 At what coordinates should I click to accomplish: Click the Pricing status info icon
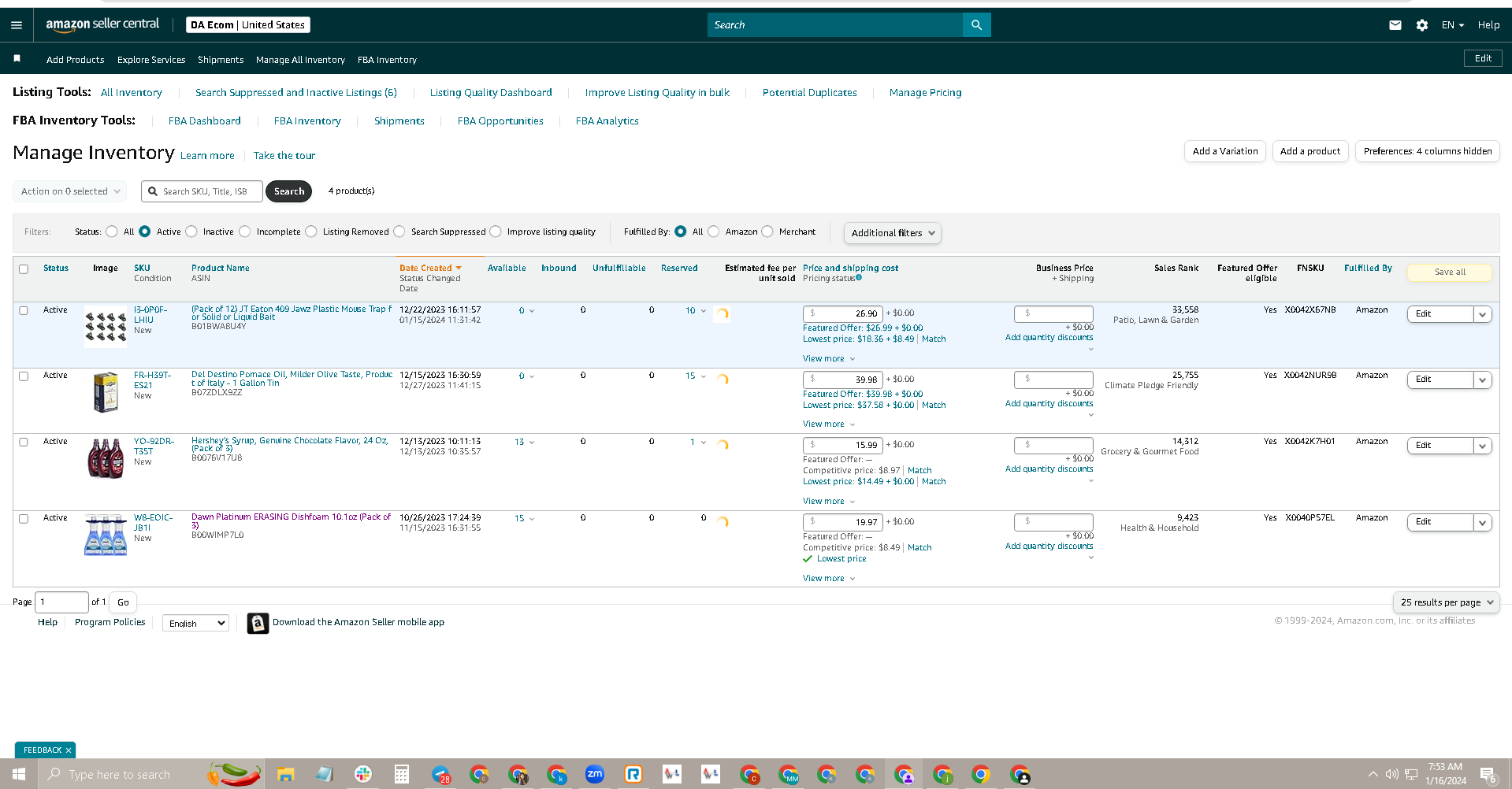pos(859,277)
